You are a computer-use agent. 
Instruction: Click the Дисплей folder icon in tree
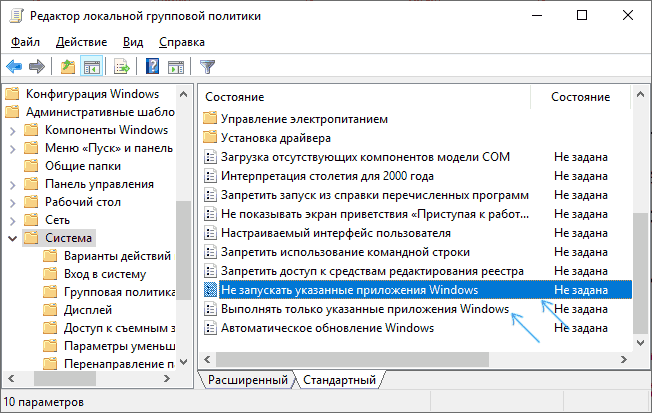pyautogui.click(x=50, y=310)
